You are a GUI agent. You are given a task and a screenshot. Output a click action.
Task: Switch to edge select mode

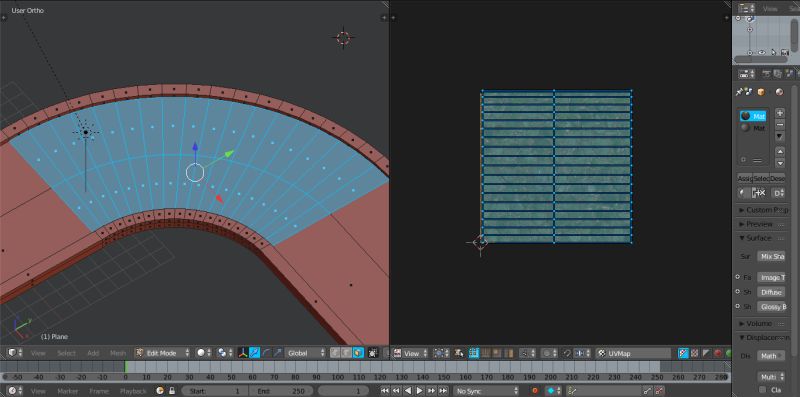pyautogui.click(x=346, y=353)
